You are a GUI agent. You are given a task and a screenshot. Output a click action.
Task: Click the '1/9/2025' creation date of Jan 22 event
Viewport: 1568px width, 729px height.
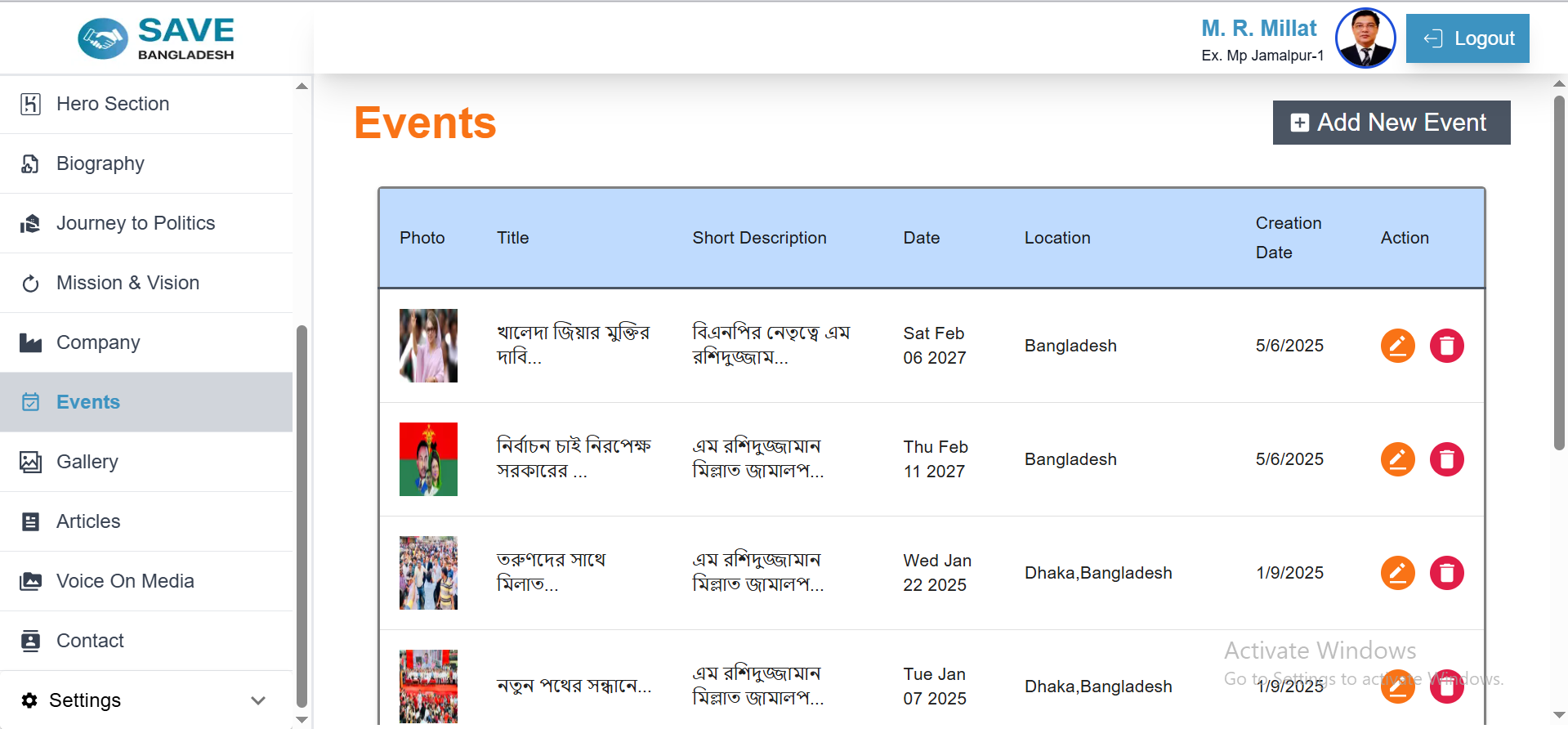pyautogui.click(x=1289, y=573)
